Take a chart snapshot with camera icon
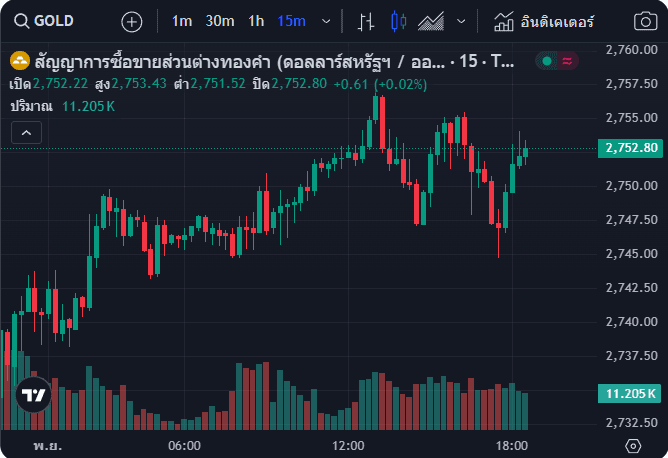Image resolution: width=668 pixels, height=458 pixels. pyautogui.click(x=645, y=21)
